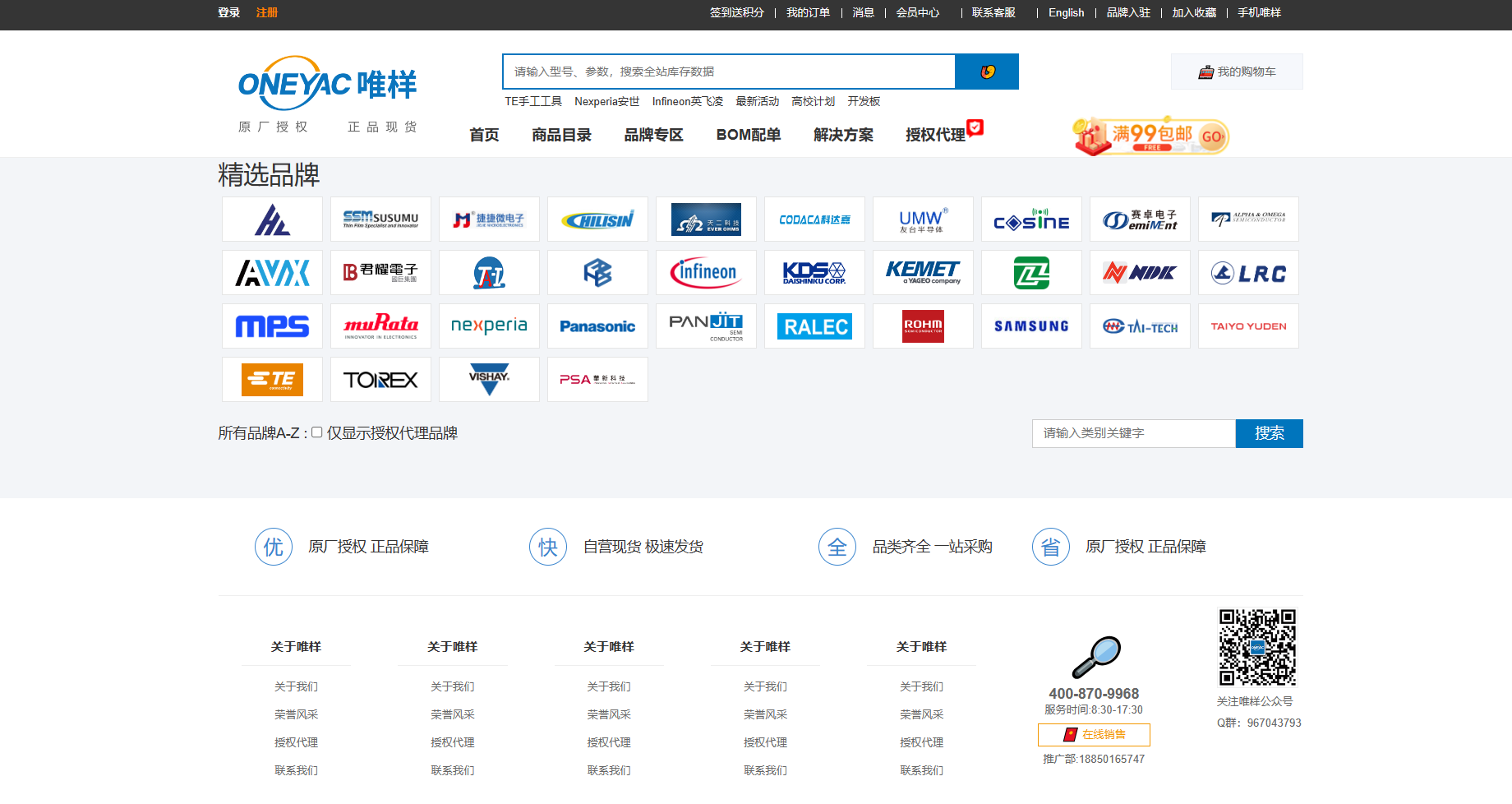Open the VISHAY brand logo
Viewport: 1512px width, 804px height.
tap(489, 379)
